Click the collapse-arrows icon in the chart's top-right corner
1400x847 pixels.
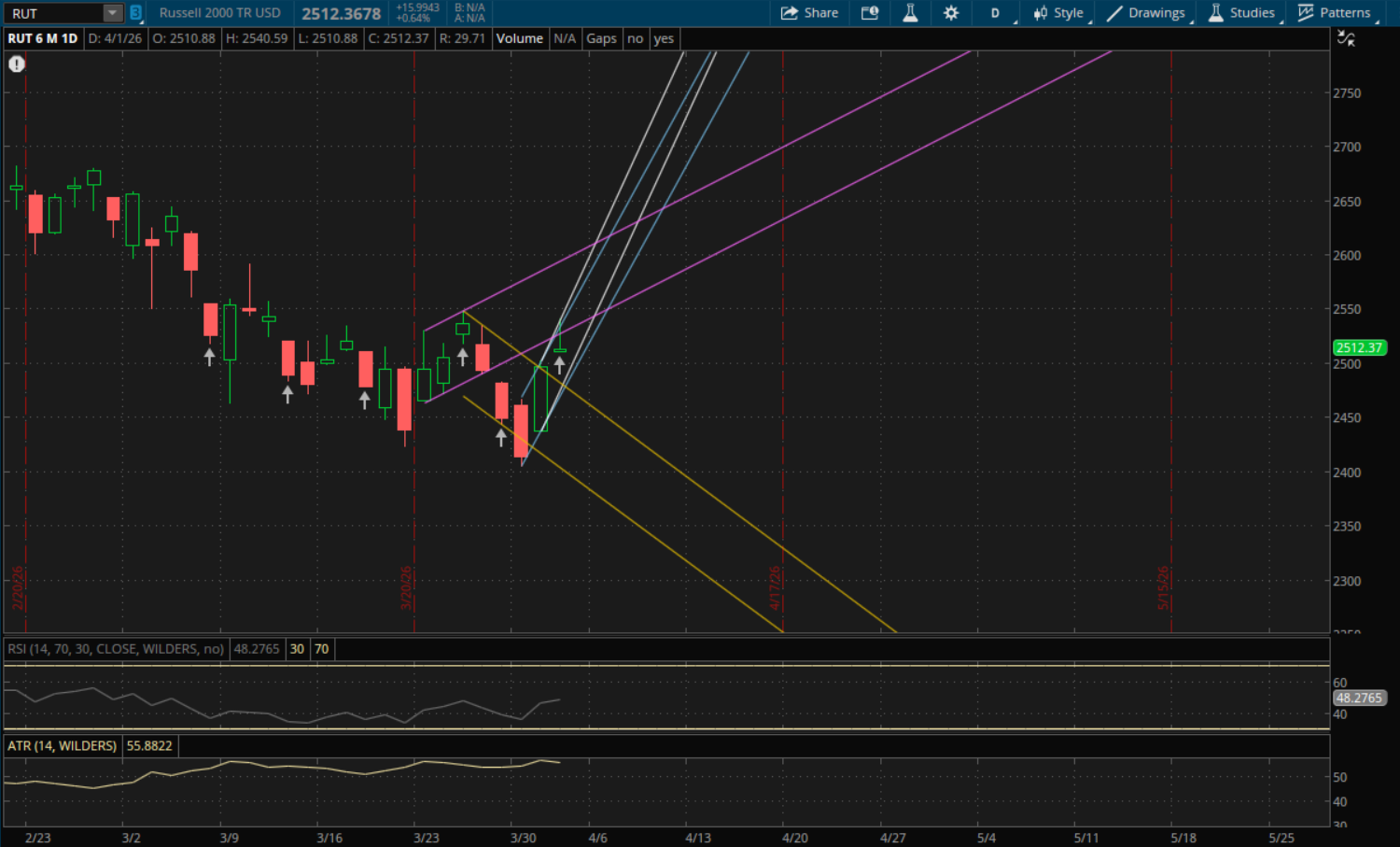(x=1346, y=38)
